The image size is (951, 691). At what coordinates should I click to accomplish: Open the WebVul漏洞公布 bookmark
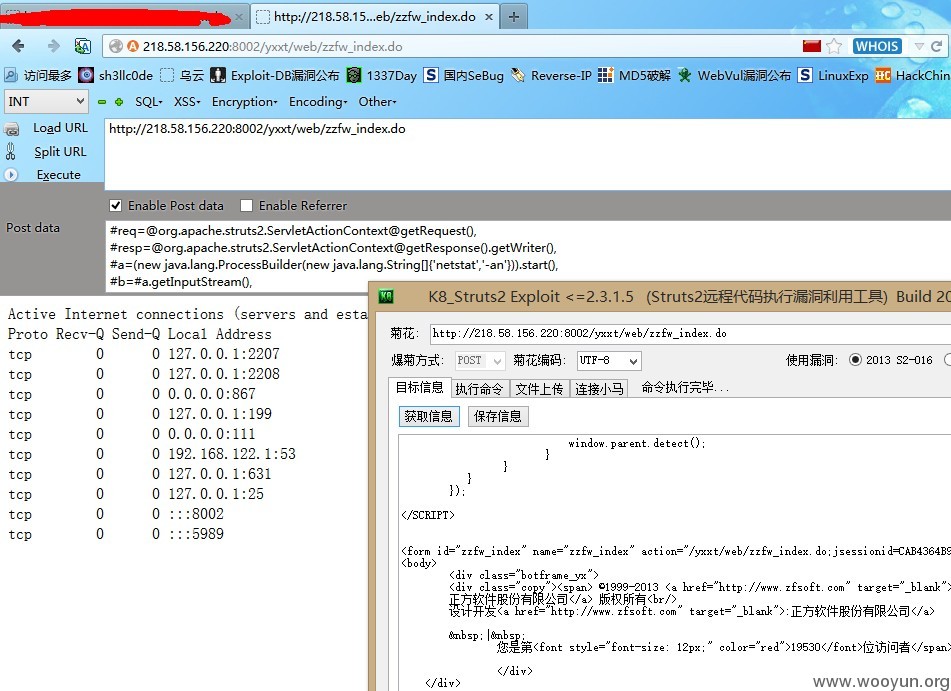[734, 75]
